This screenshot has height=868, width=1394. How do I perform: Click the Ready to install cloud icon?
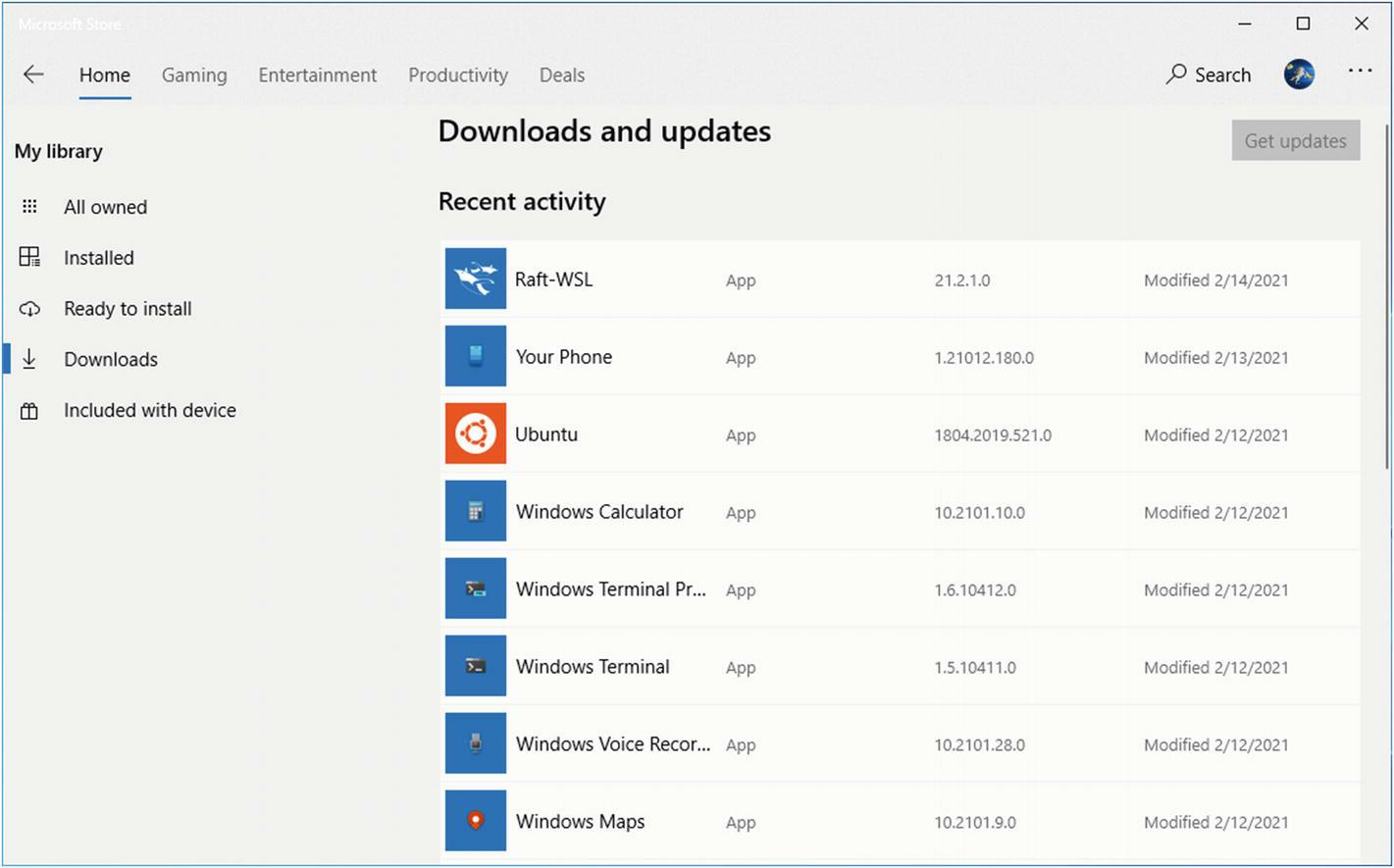click(29, 309)
